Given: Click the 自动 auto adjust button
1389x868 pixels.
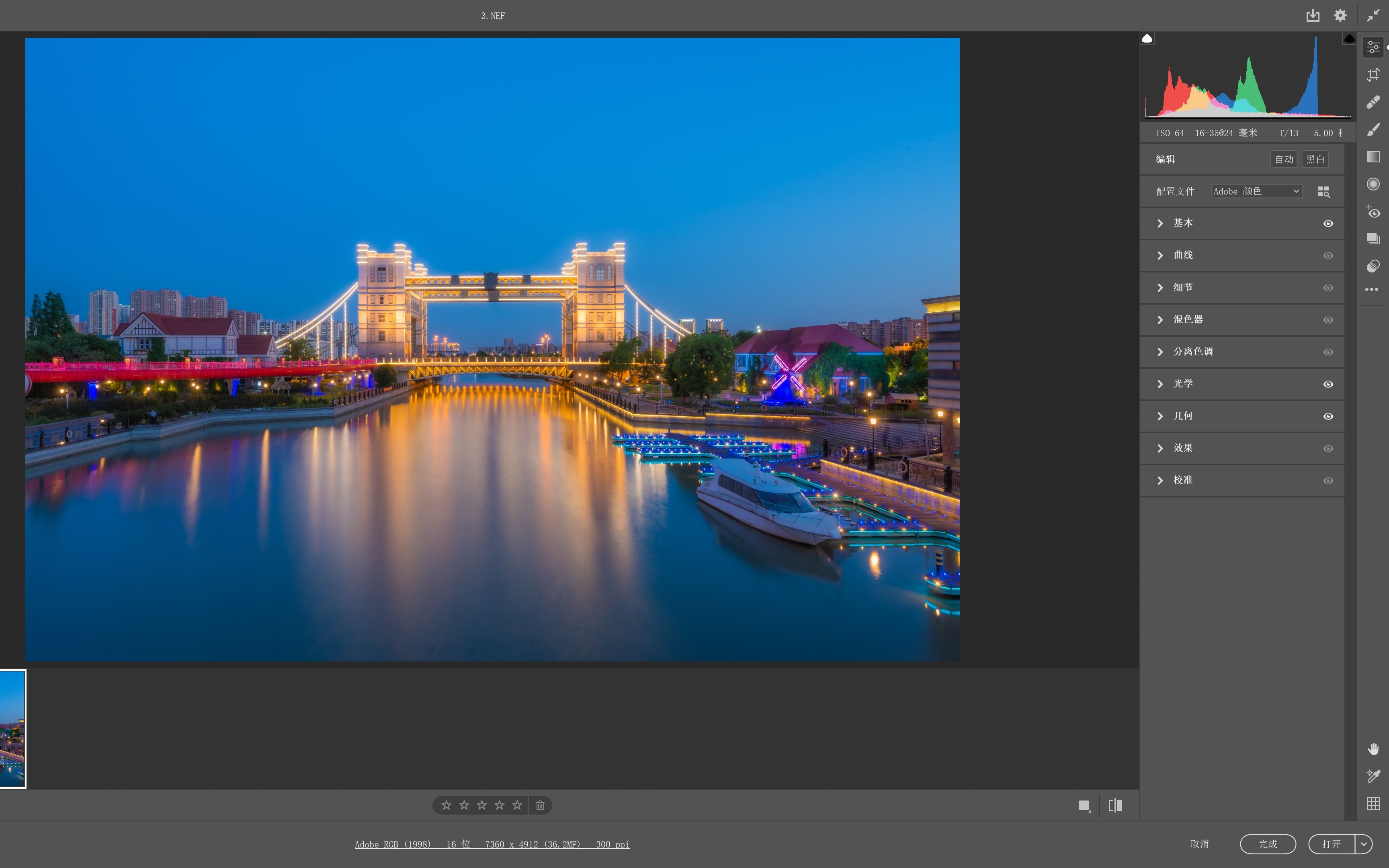Looking at the screenshot, I should click(1284, 159).
